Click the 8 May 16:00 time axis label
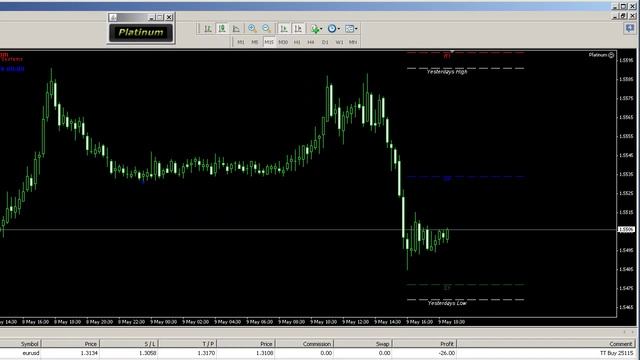Screen dimensions: 640x360 coord(36,322)
